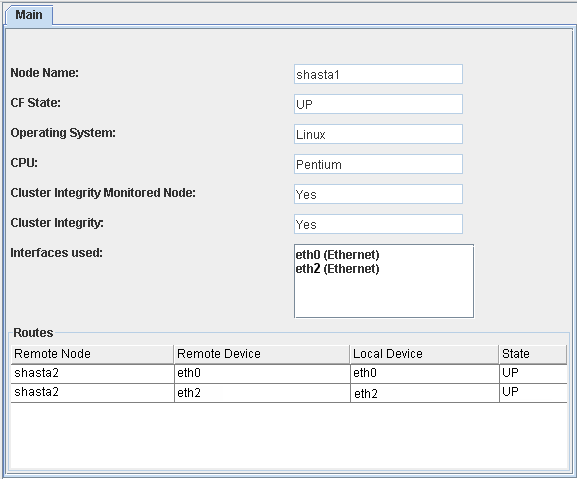
Task: Select the Main tab
Action: (x=29, y=15)
